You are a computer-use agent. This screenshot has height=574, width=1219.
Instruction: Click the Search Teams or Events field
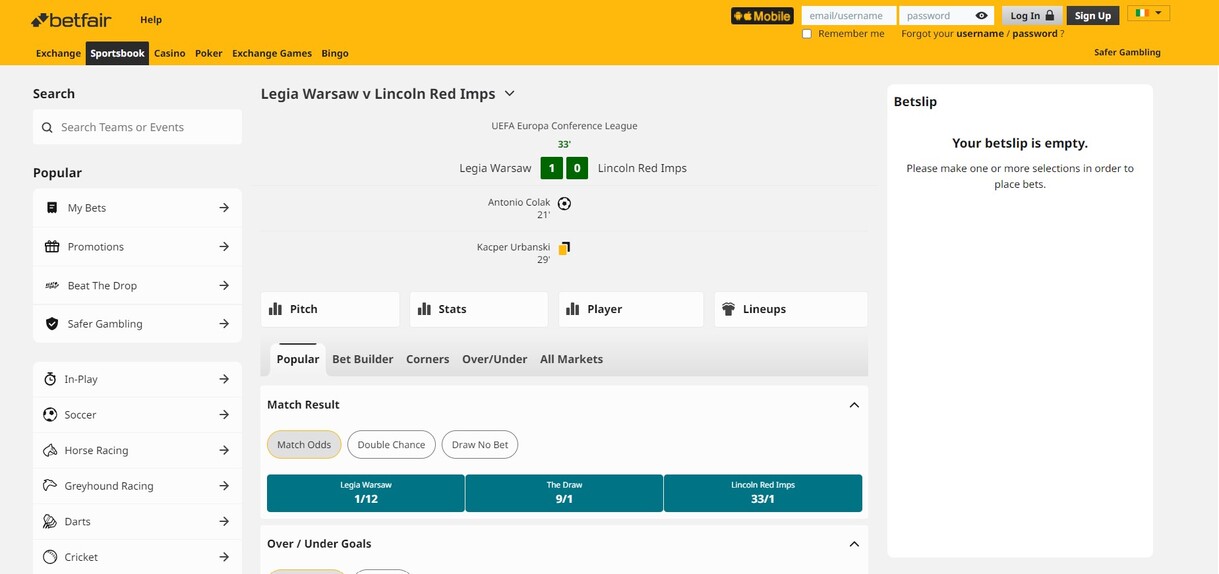point(137,127)
